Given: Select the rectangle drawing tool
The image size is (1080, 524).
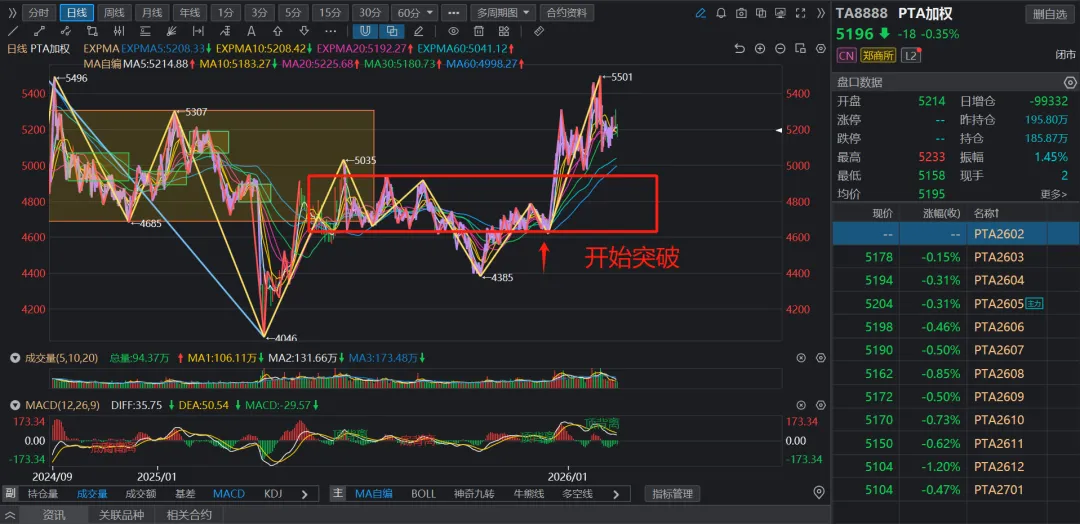Looking at the screenshot, I should [92, 31].
